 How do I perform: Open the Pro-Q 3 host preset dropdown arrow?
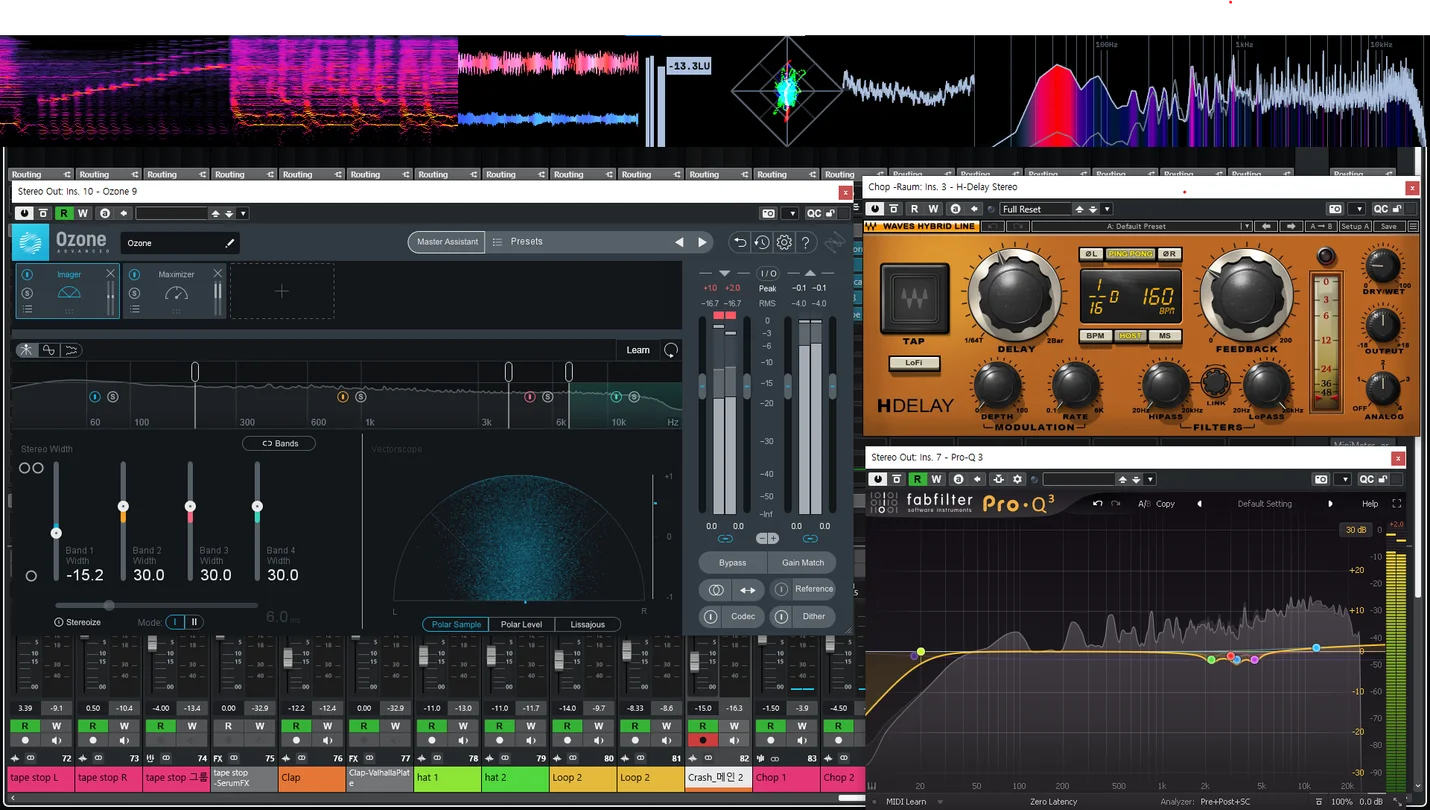click(x=1150, y=480)
